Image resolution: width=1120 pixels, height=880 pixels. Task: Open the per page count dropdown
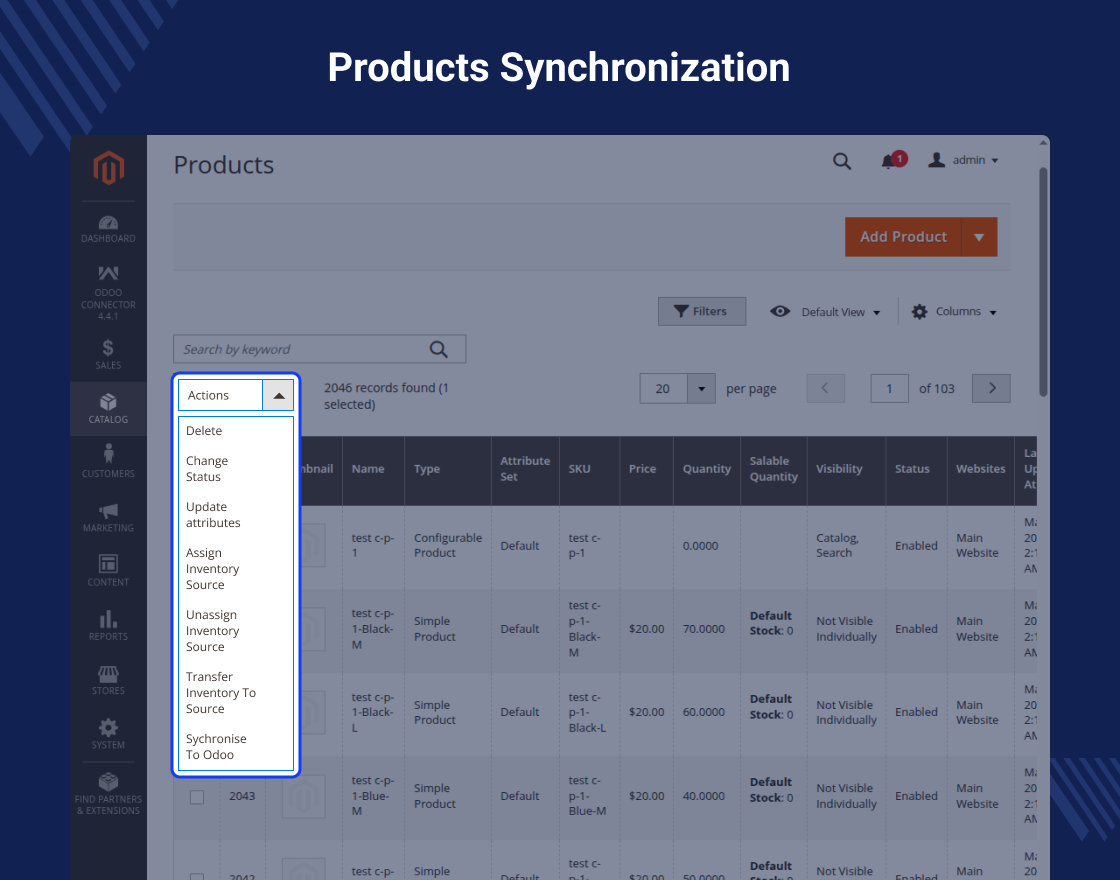701,389
